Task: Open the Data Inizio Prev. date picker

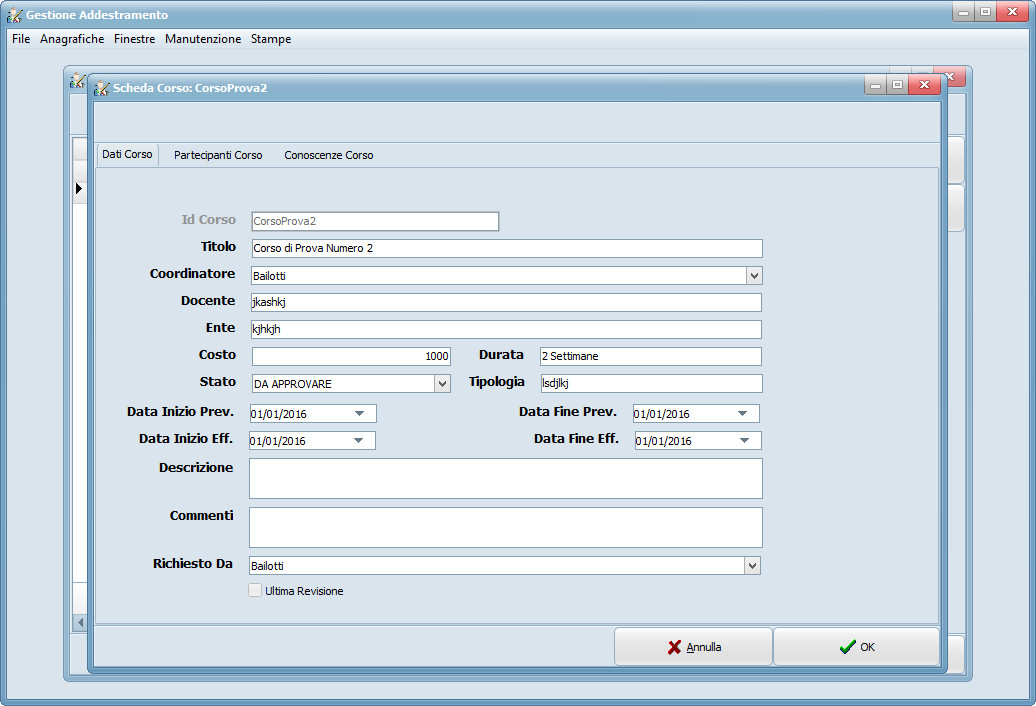Action: click(359, 413)
